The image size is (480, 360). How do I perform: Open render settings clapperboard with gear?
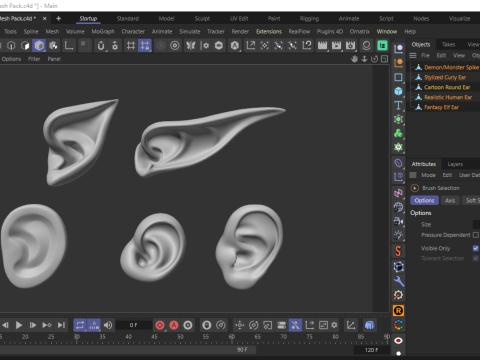(x=351, y=45)
